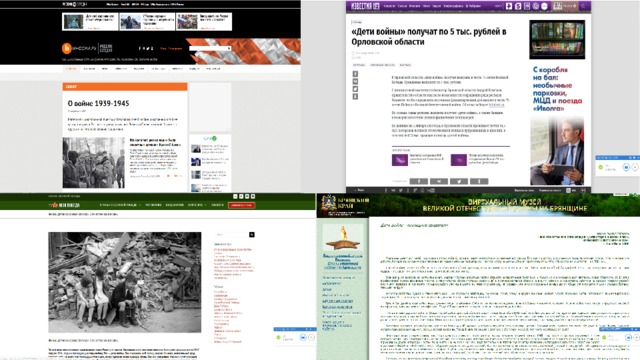Click the gray Twitter share button under the article

point(459,181)
